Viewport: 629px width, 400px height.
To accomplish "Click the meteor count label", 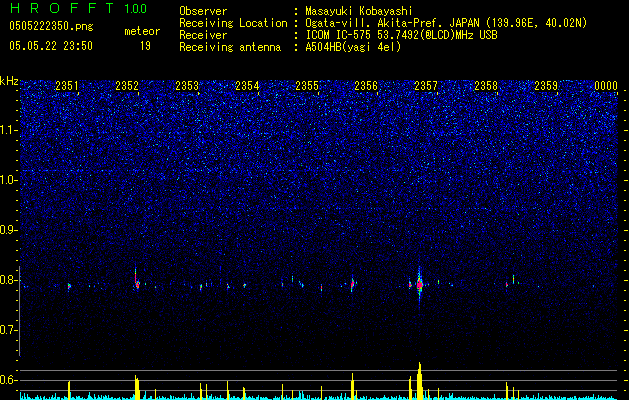I will click(x=142, y=31).
